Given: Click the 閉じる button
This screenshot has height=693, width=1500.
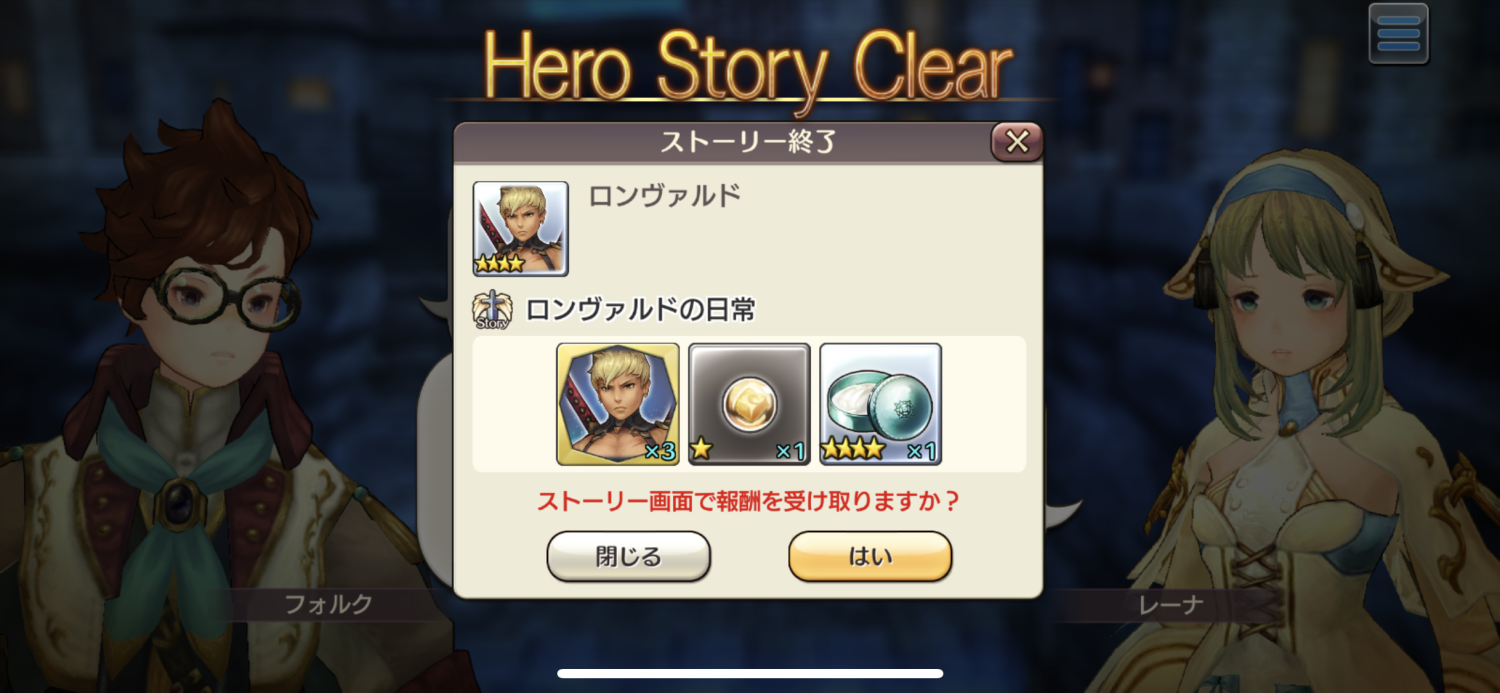Looking at the screenshot, I should tap(628, 556).
